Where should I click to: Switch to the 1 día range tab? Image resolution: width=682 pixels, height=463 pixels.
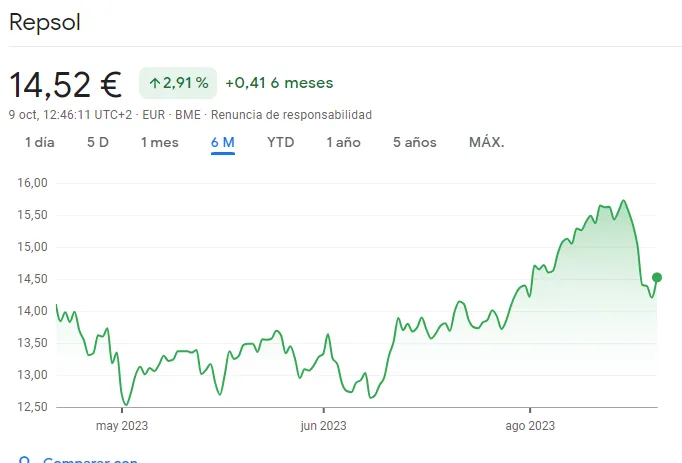point(40,142)
